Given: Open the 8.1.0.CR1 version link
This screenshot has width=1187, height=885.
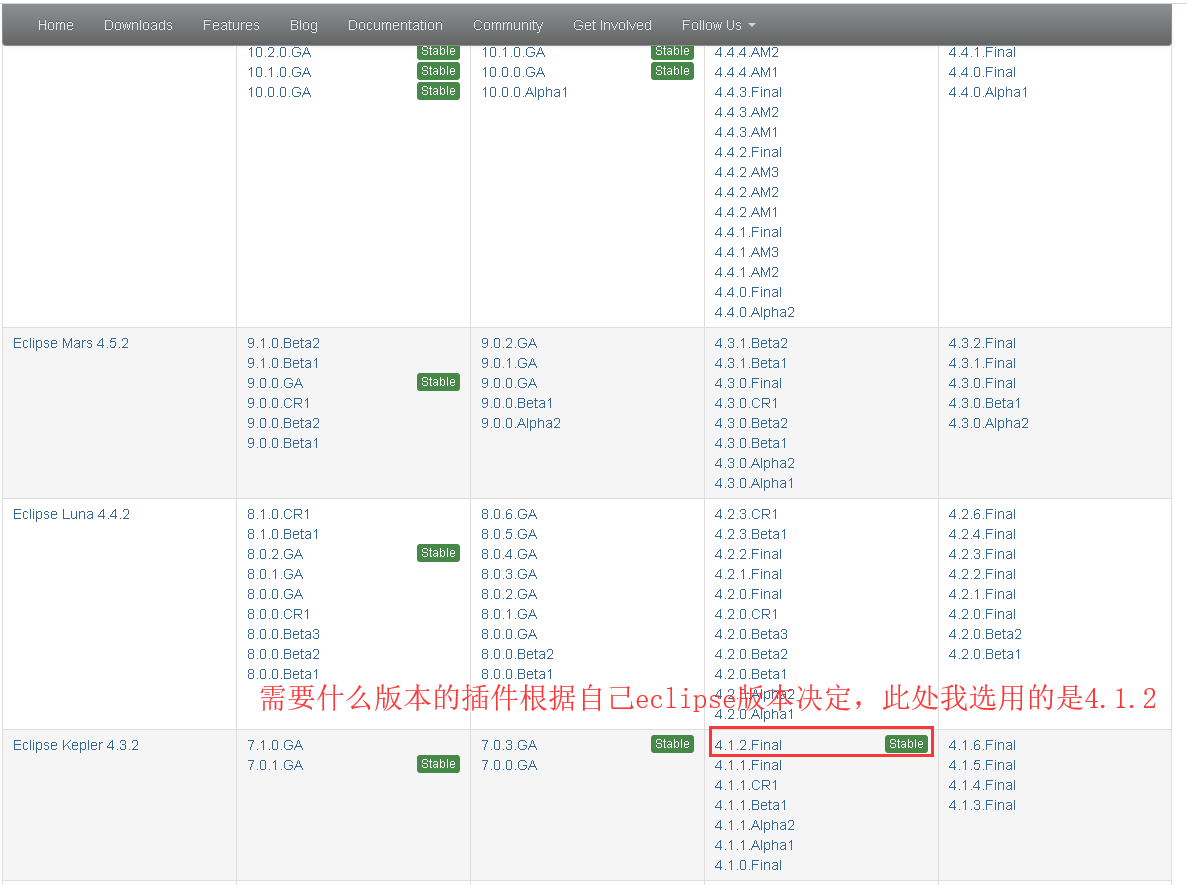Looking at the screenshot, I should [278, 514].
